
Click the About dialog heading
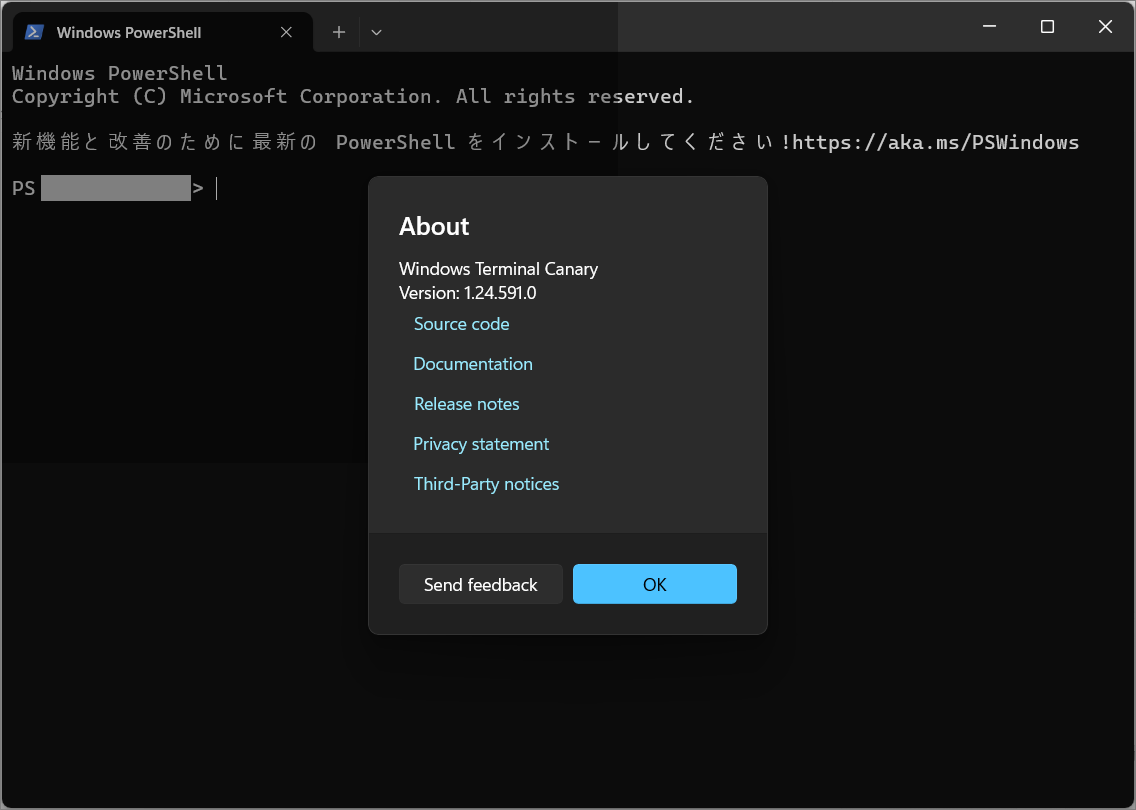tap(434, 226)
